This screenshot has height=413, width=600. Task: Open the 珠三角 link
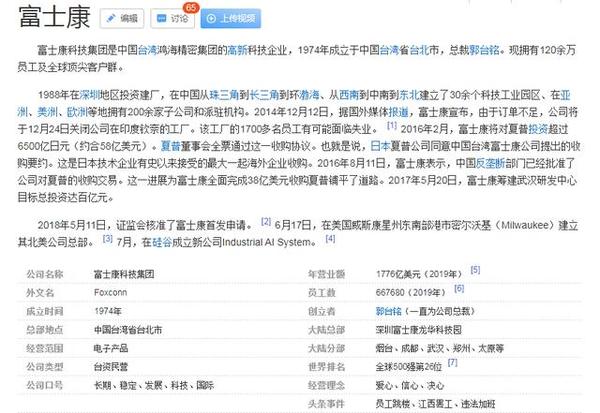225,95
